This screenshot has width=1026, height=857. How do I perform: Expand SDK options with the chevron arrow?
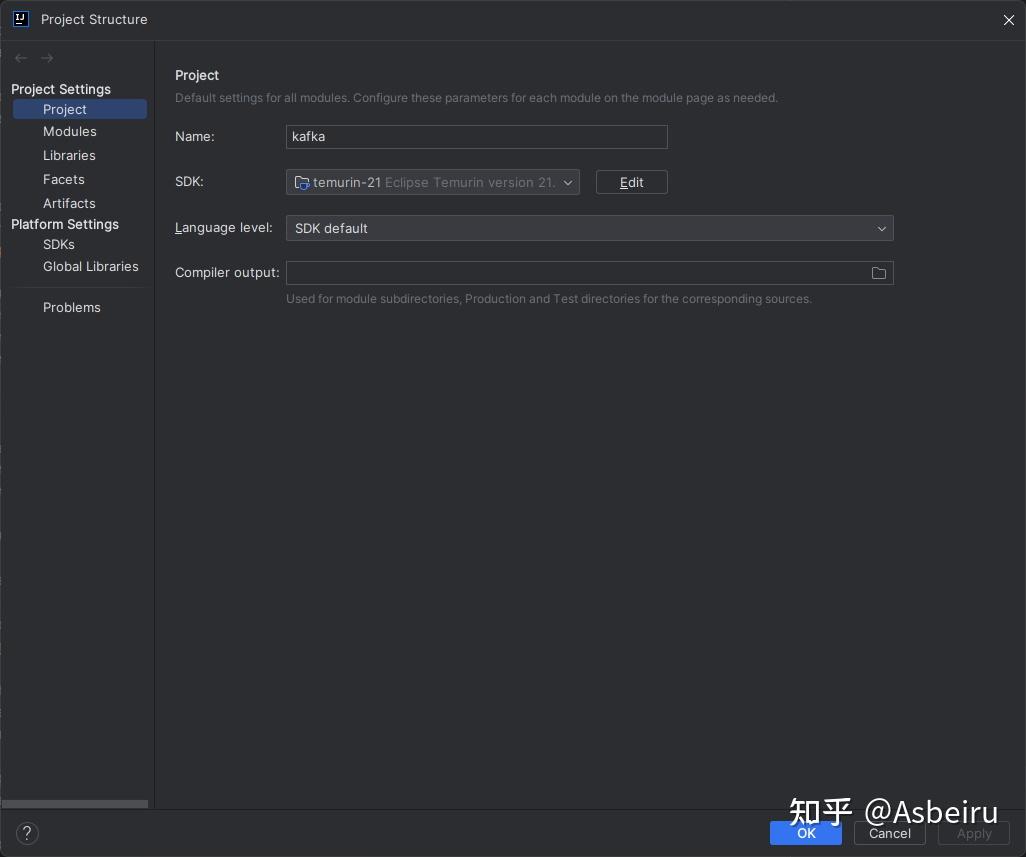[x=568, y=183]
